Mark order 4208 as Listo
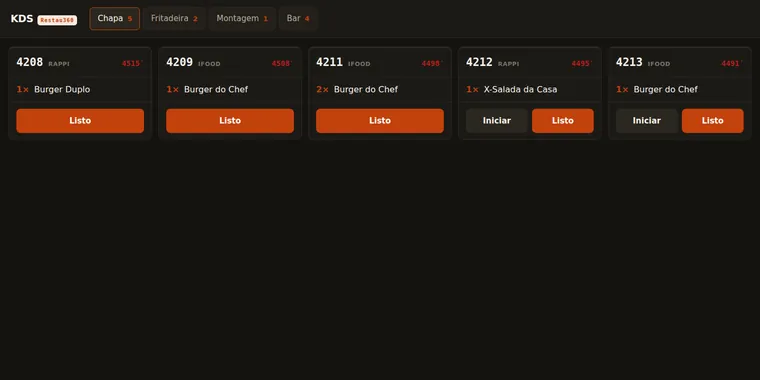The height and width of the screenshot is (380, 760). point(80,121)
